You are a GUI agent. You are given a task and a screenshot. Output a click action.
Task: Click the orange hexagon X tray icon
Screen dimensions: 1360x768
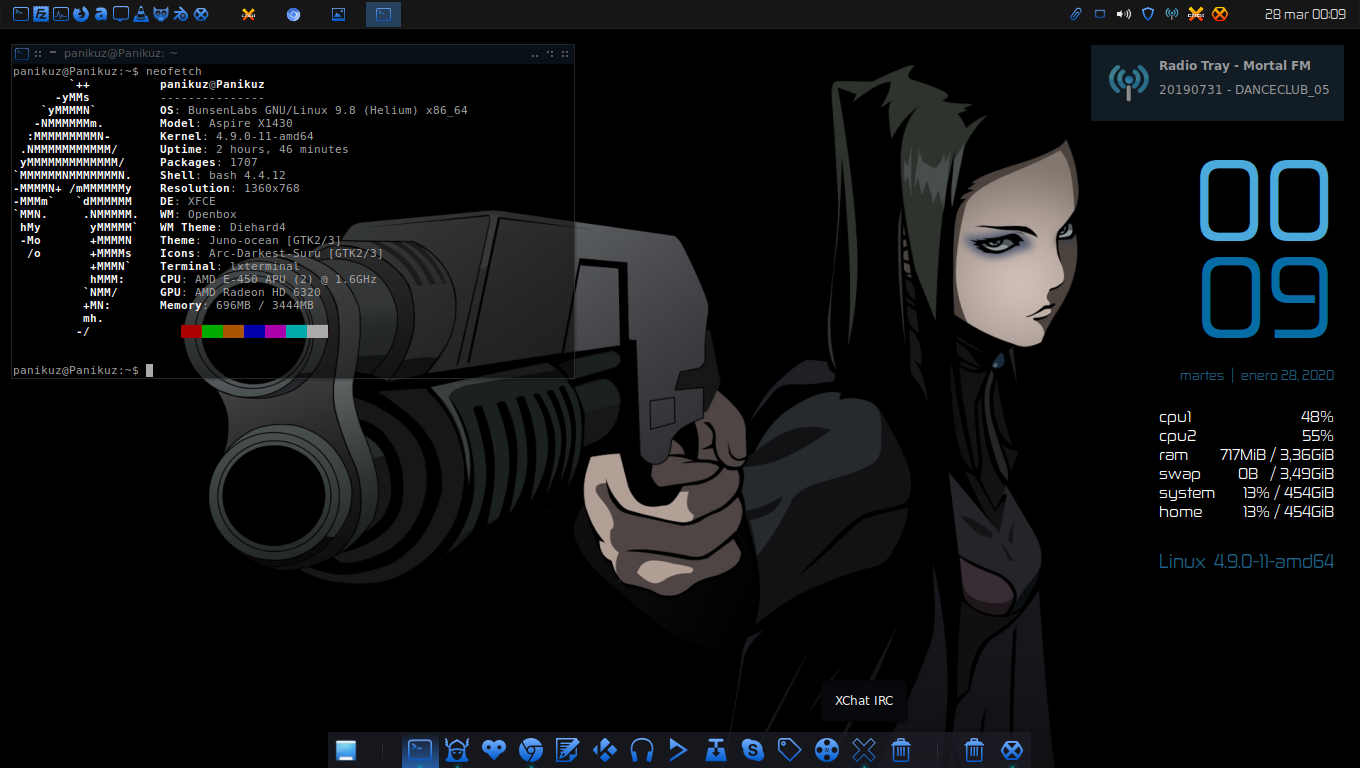[1219, 14]
